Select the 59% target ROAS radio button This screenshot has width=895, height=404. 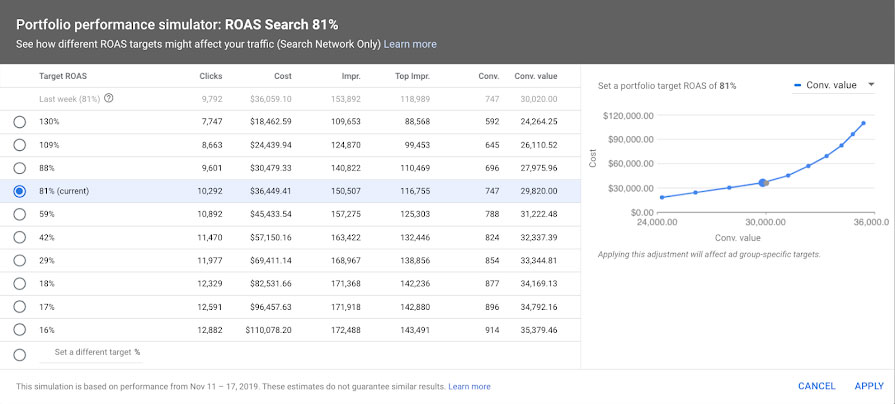[20, 213]
